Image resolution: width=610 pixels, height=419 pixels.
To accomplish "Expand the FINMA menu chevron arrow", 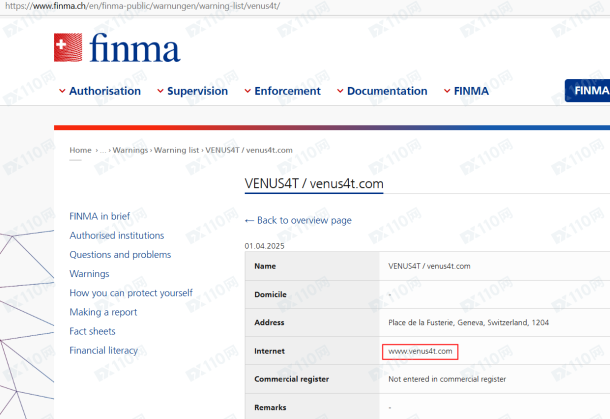I will pos(447,91).
